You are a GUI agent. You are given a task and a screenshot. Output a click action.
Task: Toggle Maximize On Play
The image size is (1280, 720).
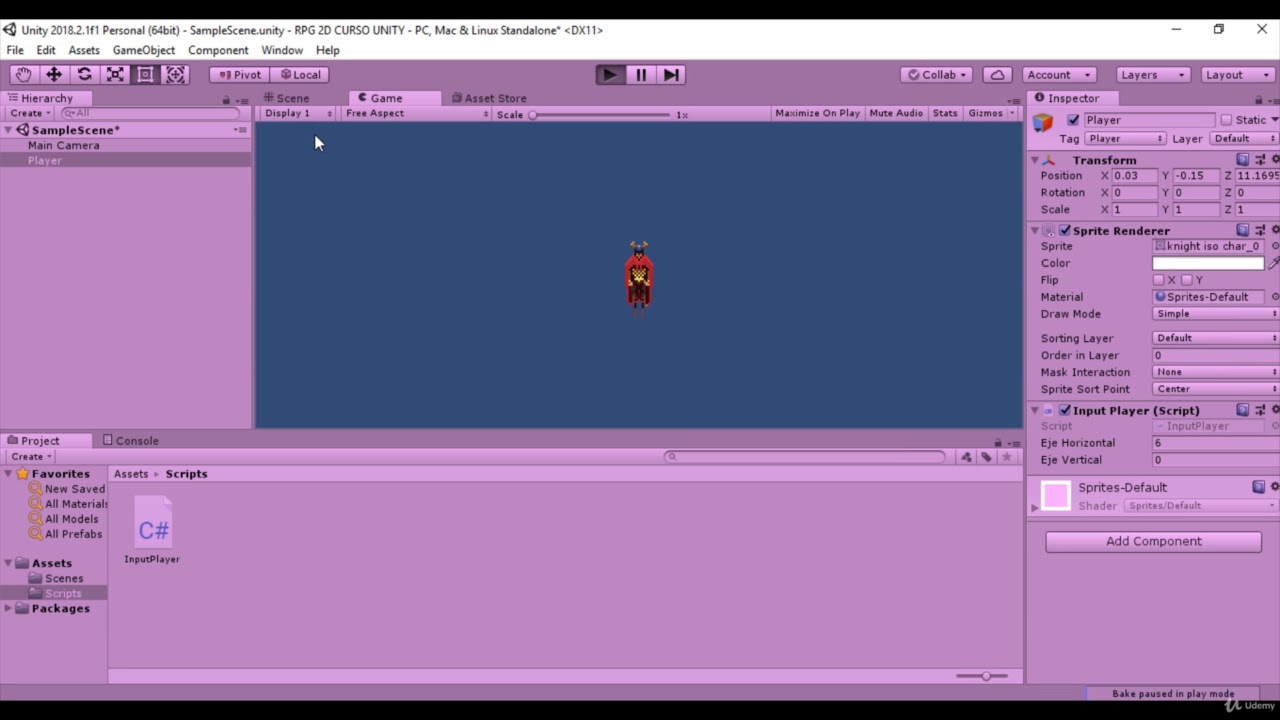[x=817, y=113]
